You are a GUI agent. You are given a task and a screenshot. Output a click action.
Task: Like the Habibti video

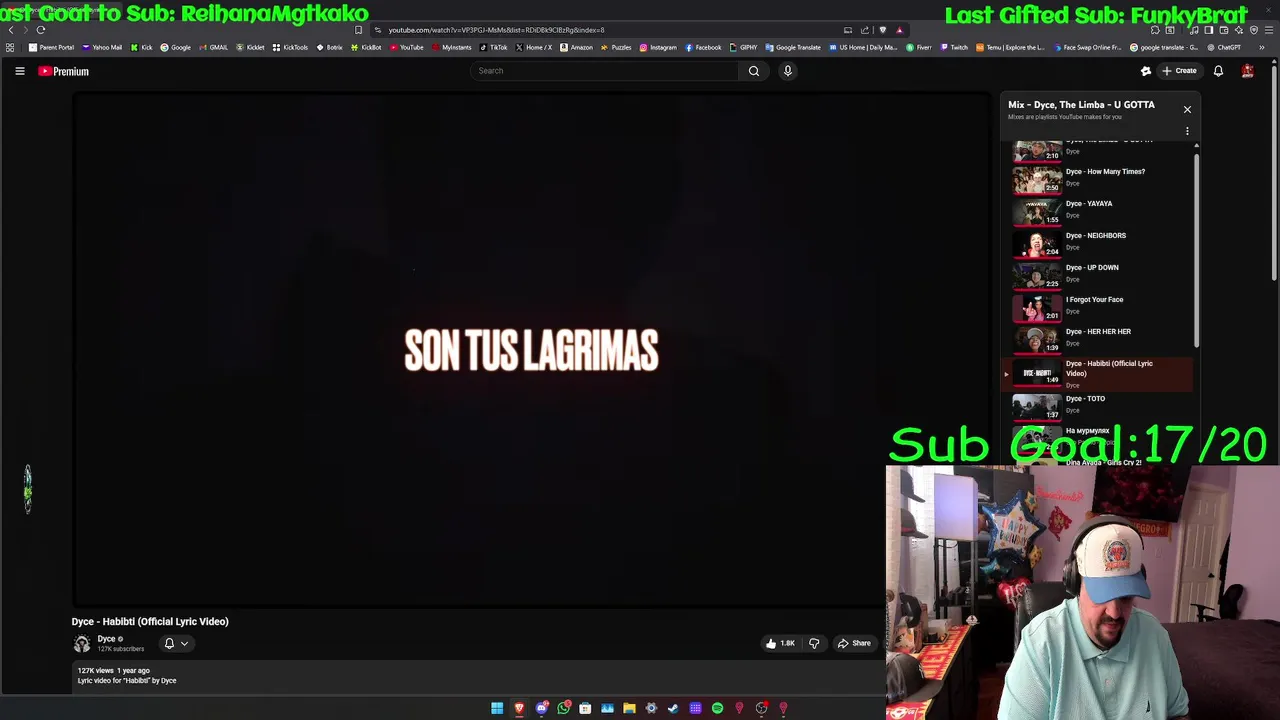pyautogui.click(x=780, y=643)
